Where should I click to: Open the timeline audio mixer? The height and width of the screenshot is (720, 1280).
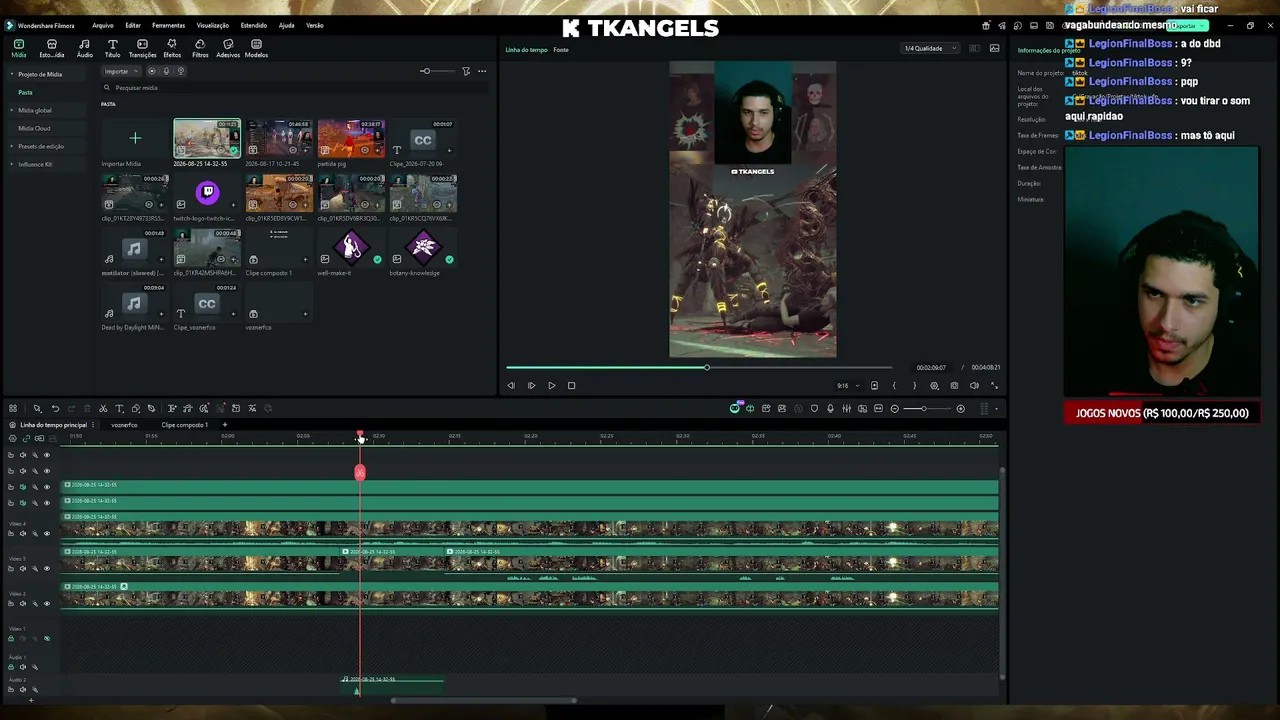pyautogui.click(x=846, y=408)
